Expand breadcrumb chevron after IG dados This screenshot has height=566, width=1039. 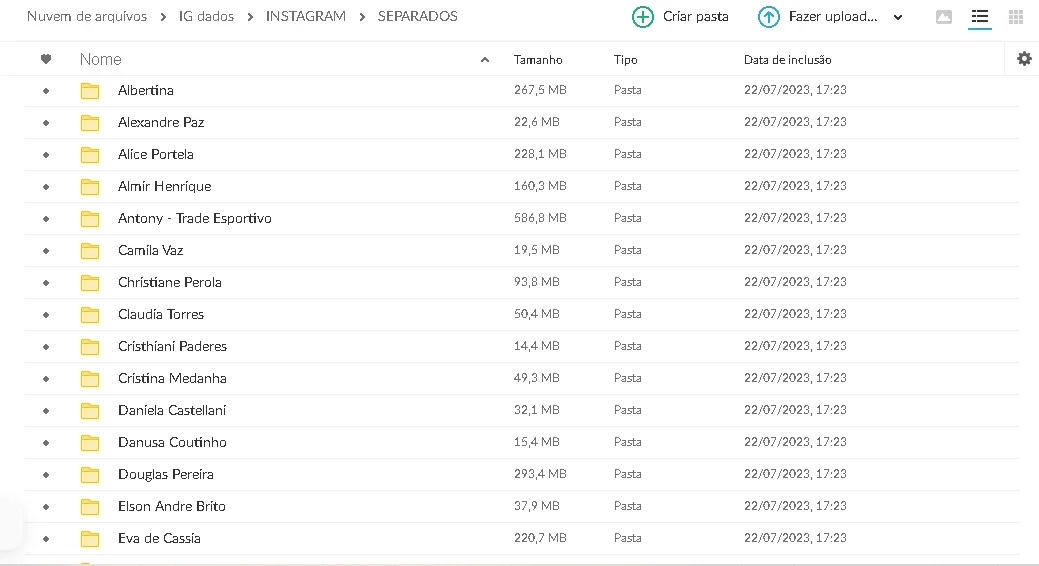(250, 17)
